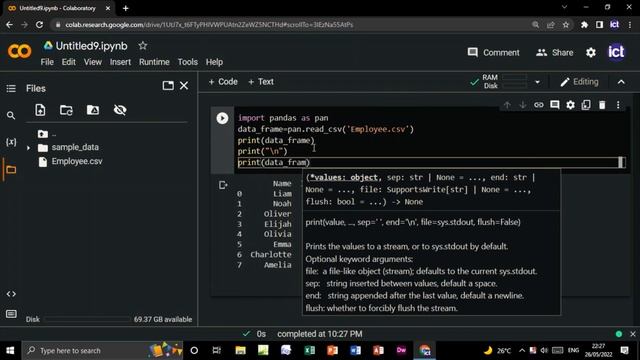
Task: Copy link to cell
Action: [538, 105]
